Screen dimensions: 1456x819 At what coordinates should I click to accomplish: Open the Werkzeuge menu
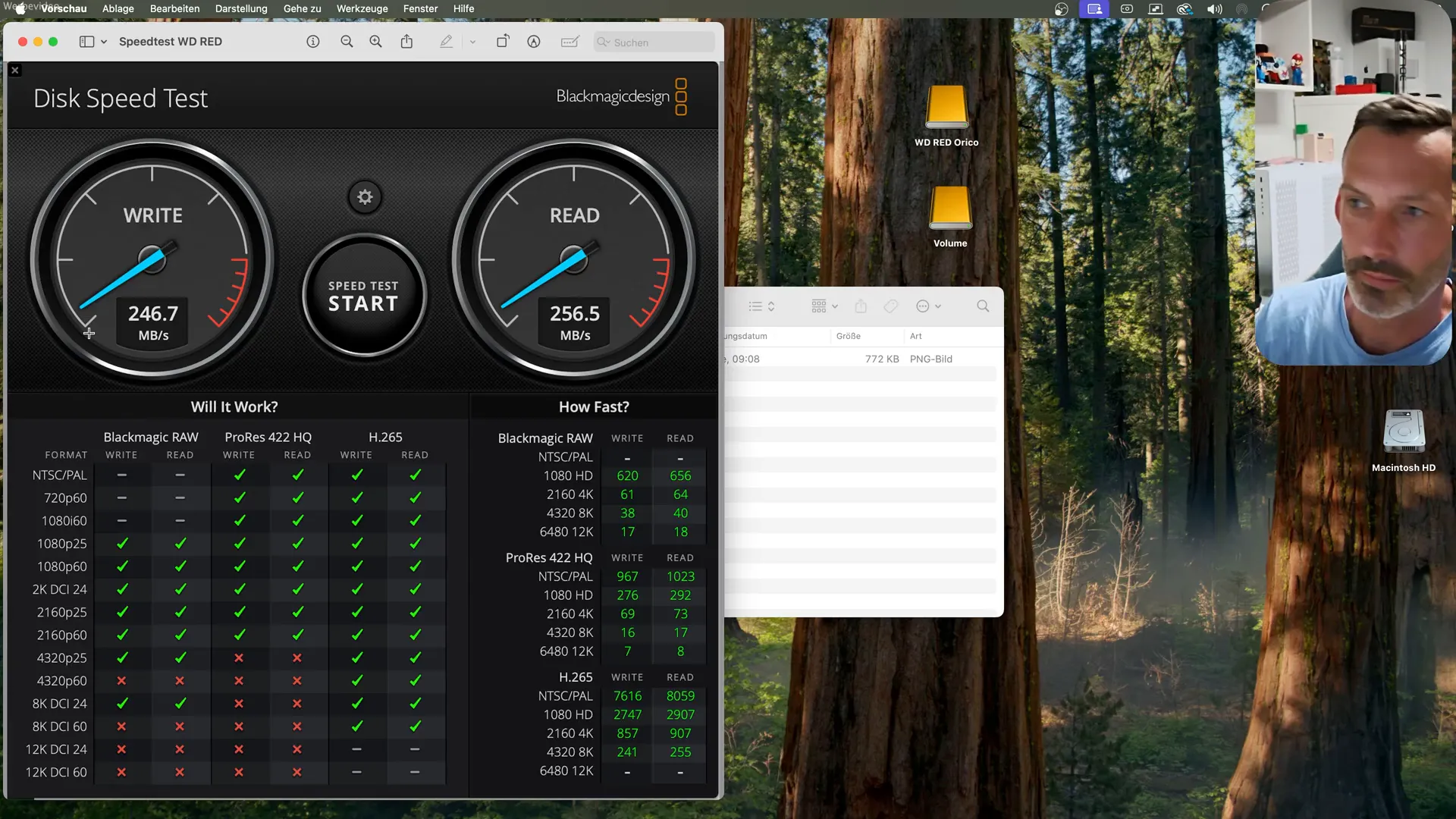coord(362,8)
